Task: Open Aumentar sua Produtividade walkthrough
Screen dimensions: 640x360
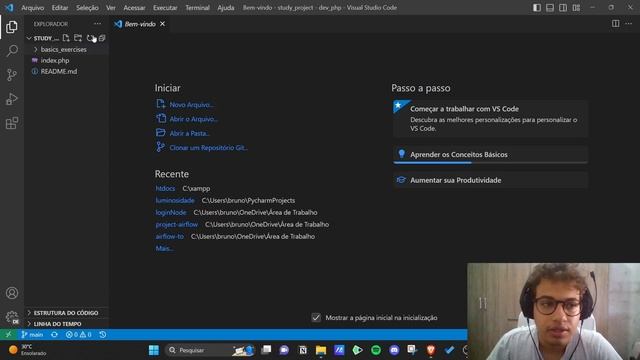Action: pos(491,180)
